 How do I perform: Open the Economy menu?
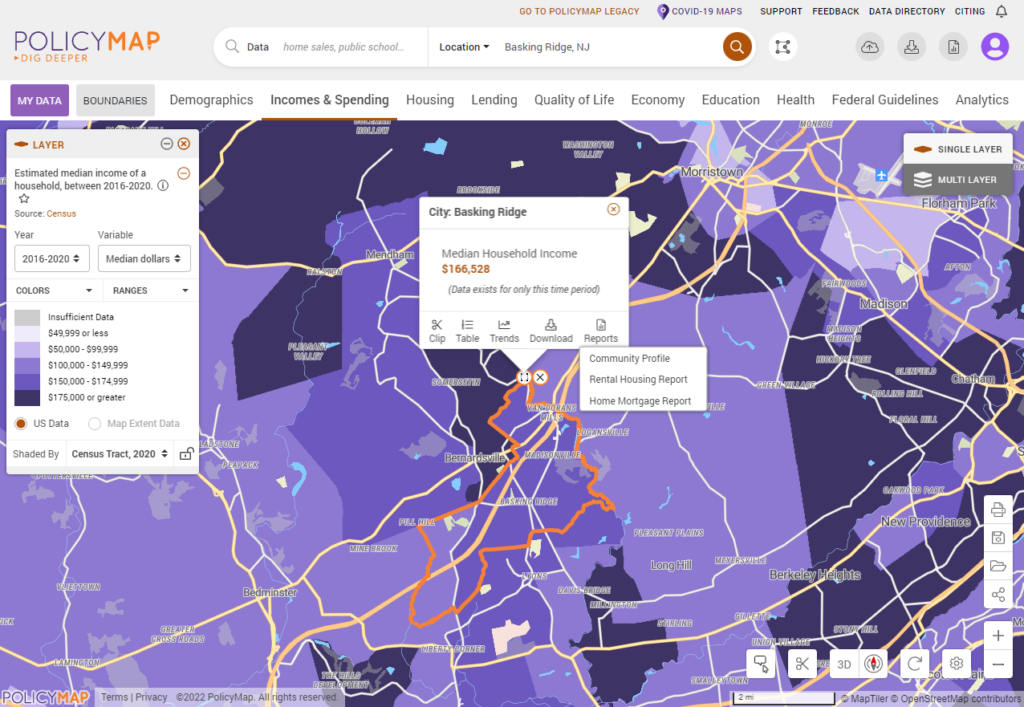[x=658, y=100]
